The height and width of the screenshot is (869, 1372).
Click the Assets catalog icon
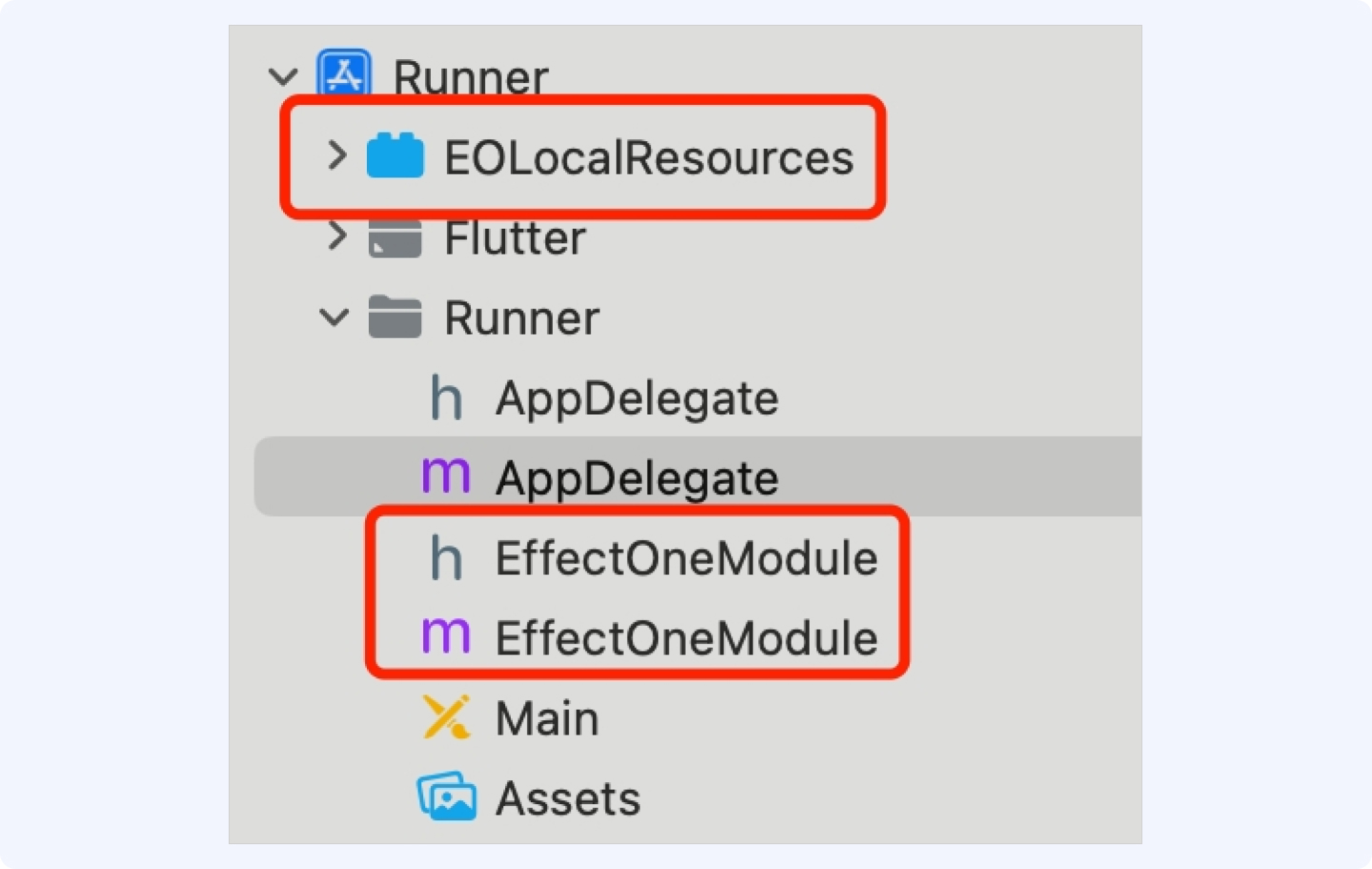pyautogui.click(x=446, y=797)
